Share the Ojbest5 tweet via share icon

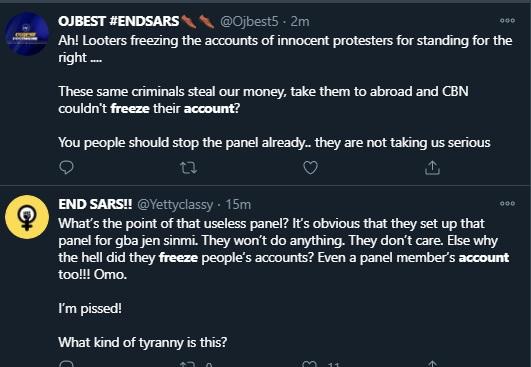[432, 167]
